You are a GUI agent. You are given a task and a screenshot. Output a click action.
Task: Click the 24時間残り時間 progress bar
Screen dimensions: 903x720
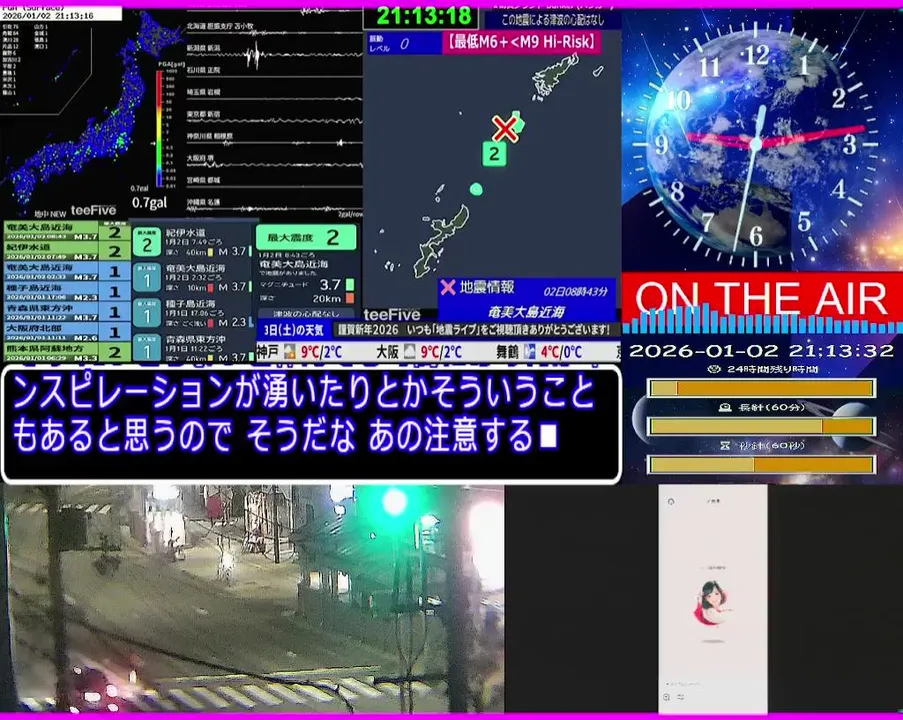(762, 388)
